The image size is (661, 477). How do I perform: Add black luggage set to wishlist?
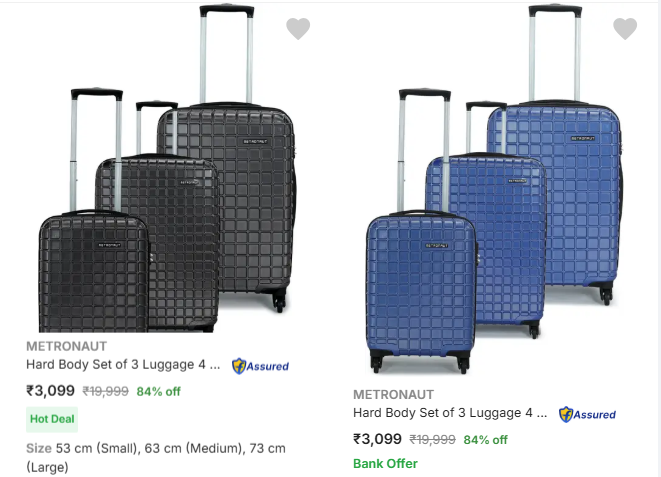pos(298,29)
